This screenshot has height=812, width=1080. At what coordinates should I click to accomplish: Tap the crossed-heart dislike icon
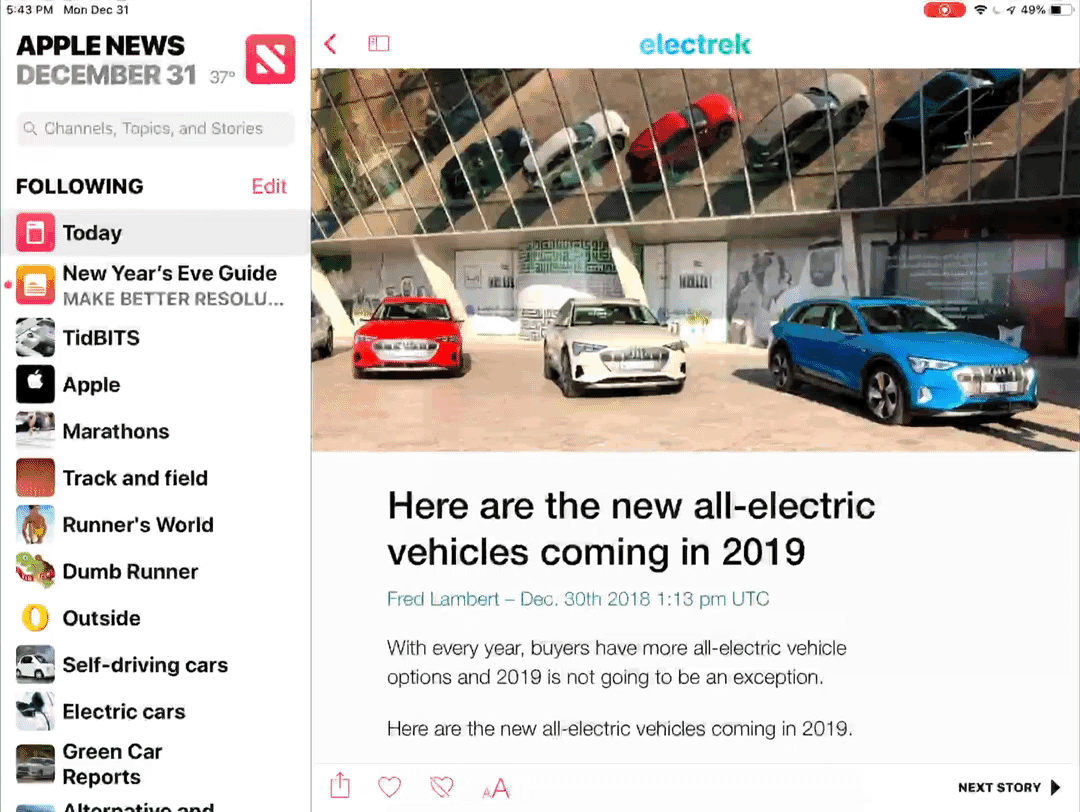pyautogui.click(x=442, y=787)
